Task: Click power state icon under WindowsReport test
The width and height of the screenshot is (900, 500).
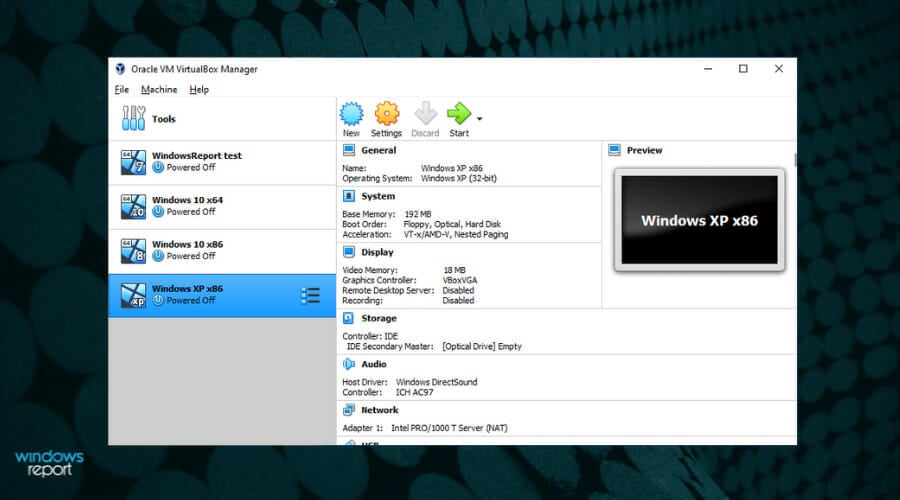Action: tap(158, 168)
